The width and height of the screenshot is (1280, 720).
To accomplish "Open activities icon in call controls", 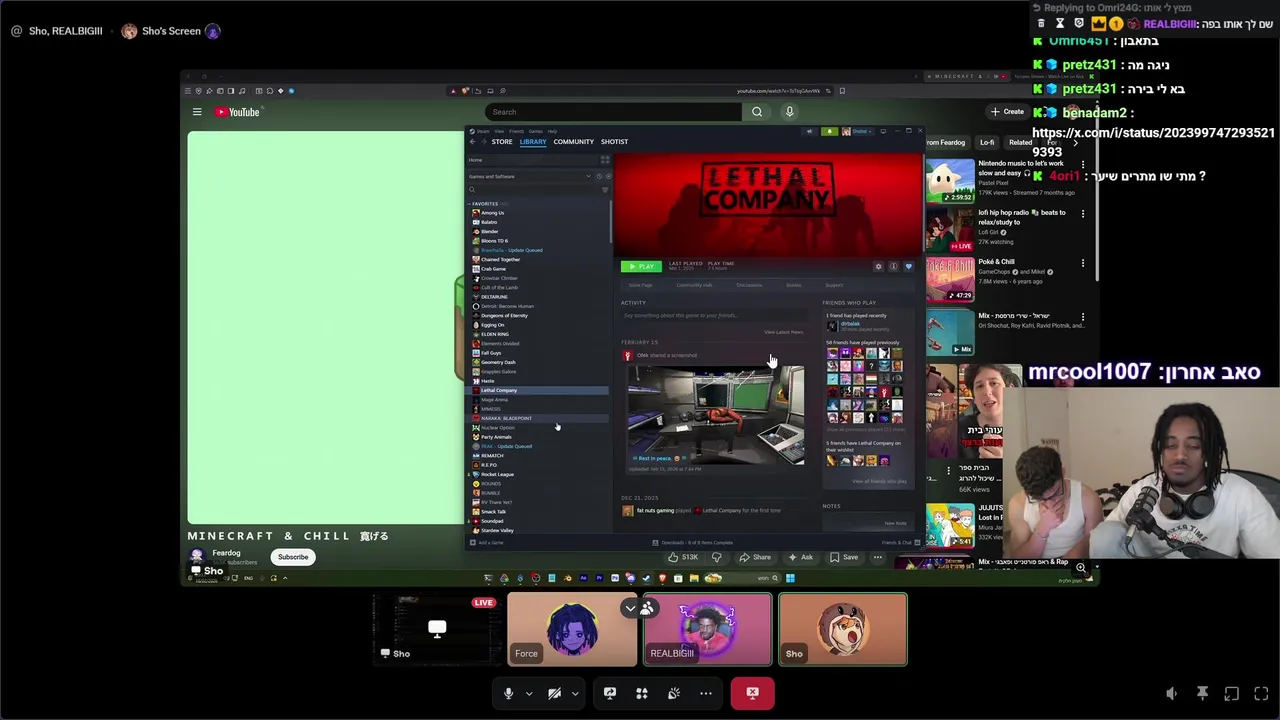I will 642,693.
